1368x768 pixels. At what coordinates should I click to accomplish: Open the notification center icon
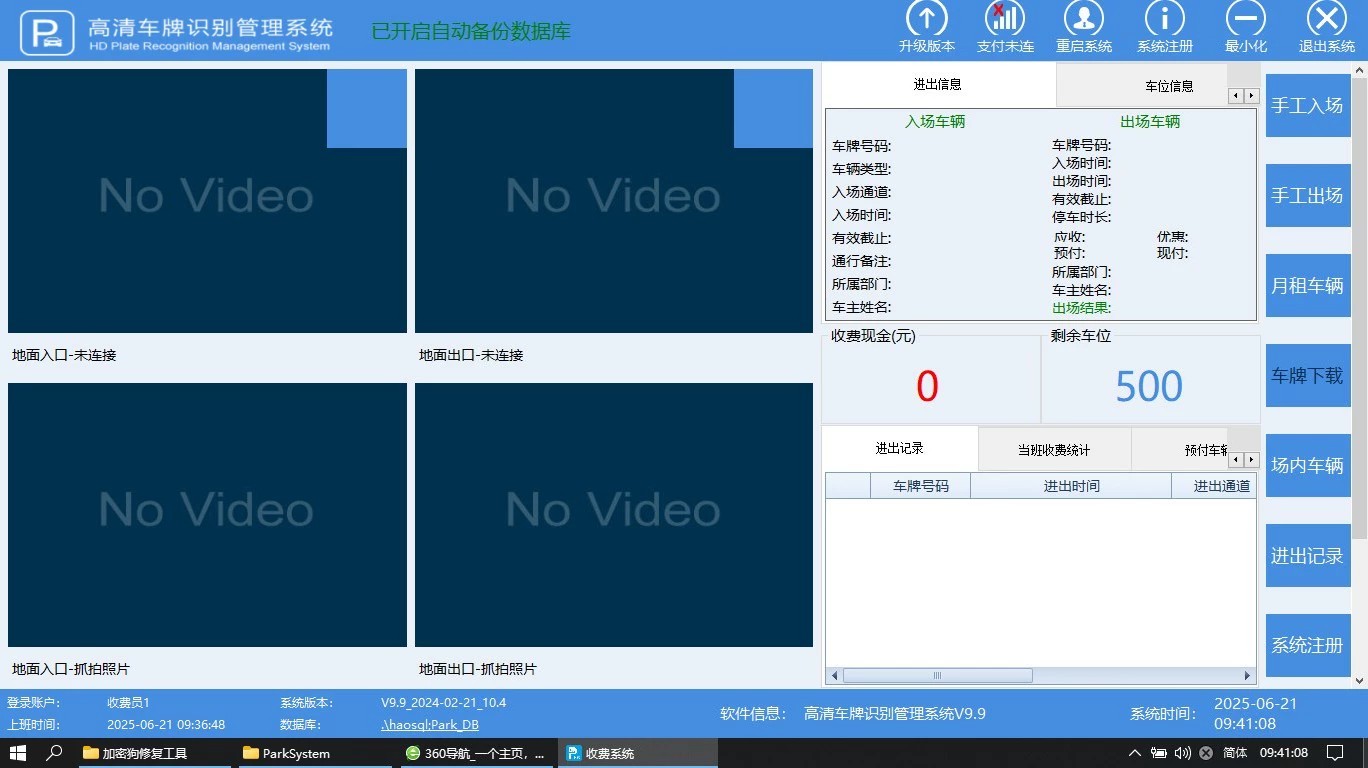tap(1335, 753)
